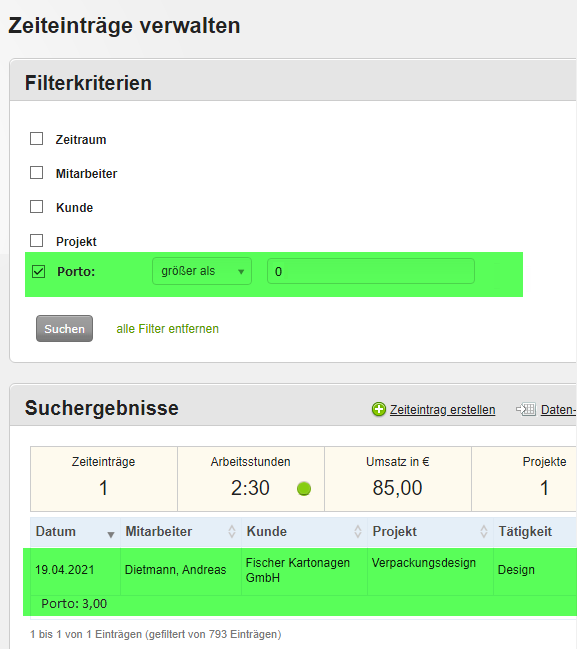This screenshot has width=577, height=649.
Task: Click the Suchen button
Action: (x=64, y=329)
